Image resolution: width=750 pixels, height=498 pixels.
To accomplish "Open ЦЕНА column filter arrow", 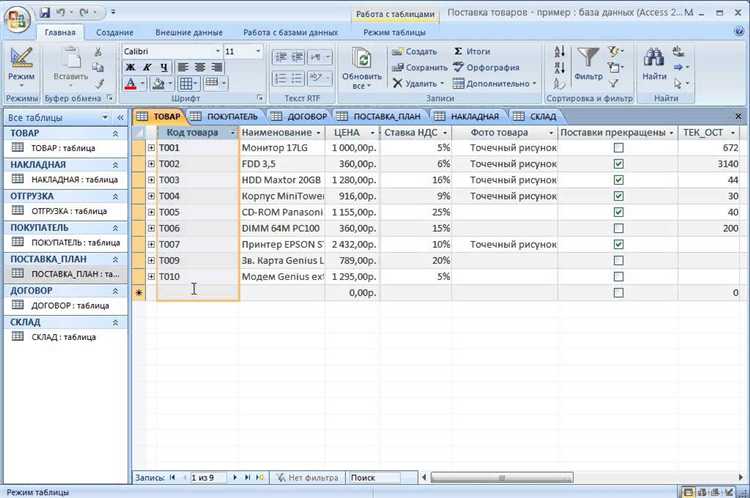I will 372,133.
